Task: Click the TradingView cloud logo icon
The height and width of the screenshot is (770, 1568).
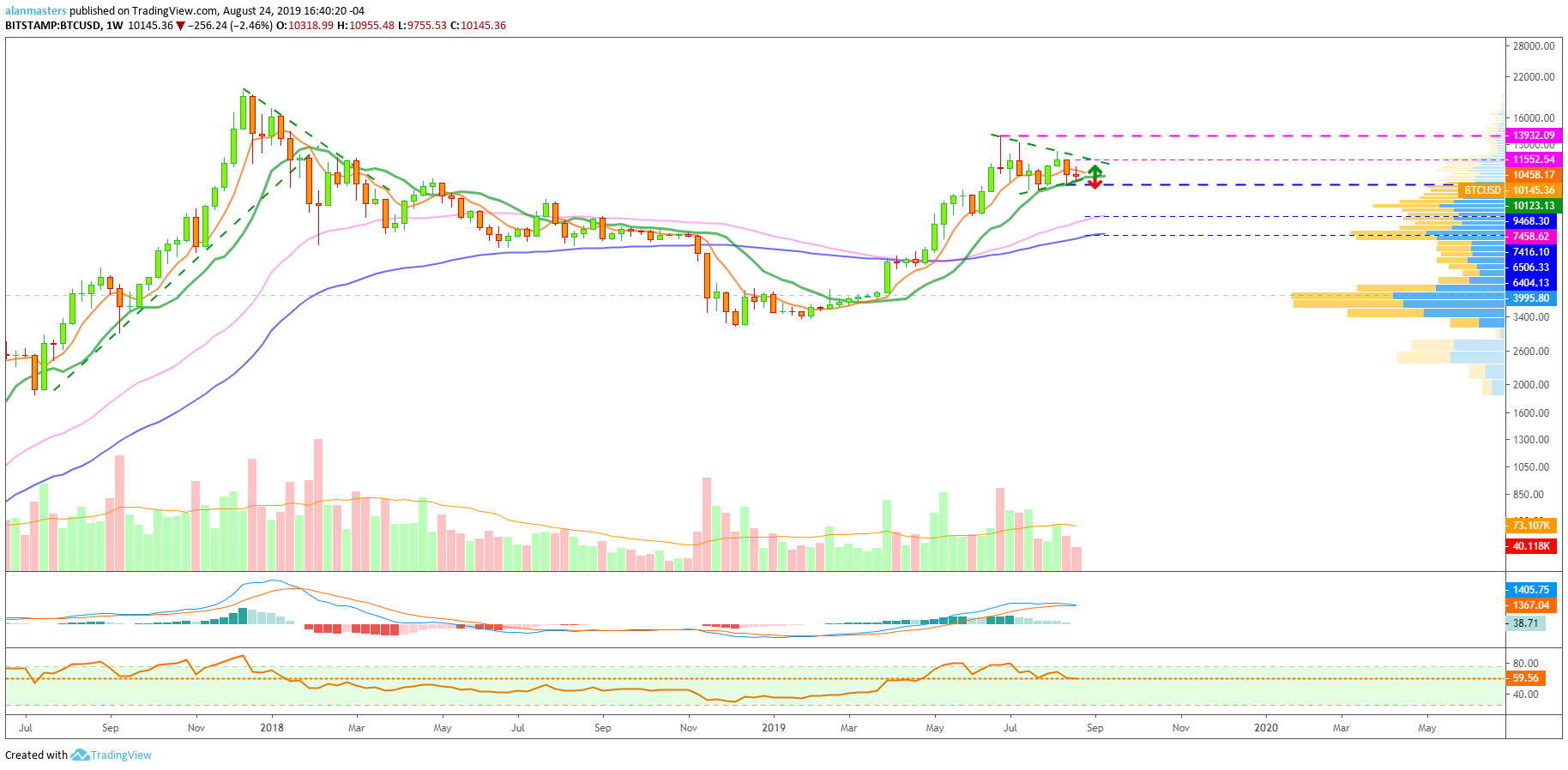Action: [x=80, y=755]
